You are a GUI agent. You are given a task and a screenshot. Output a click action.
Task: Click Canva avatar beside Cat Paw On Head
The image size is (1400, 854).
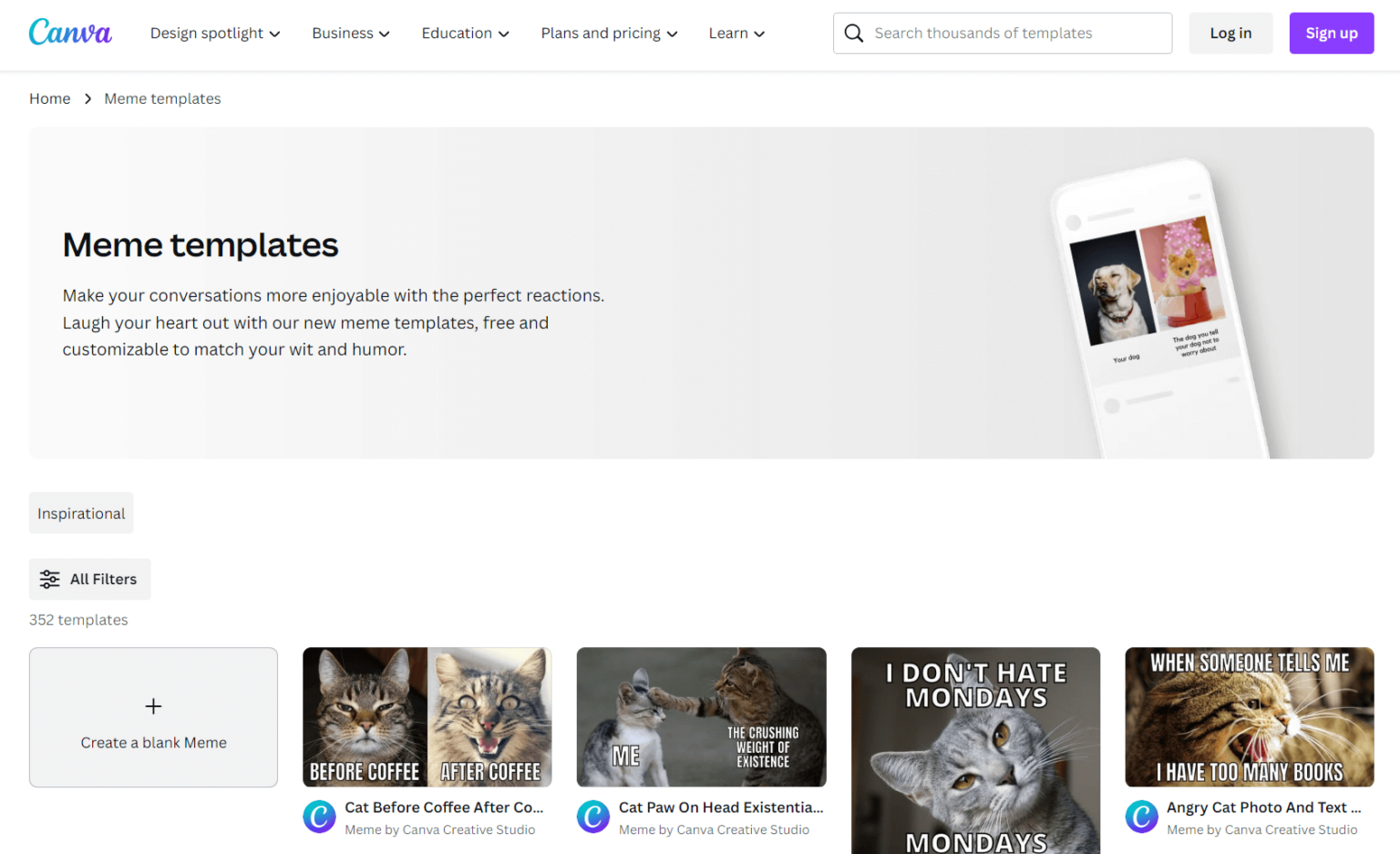(593, 817)
